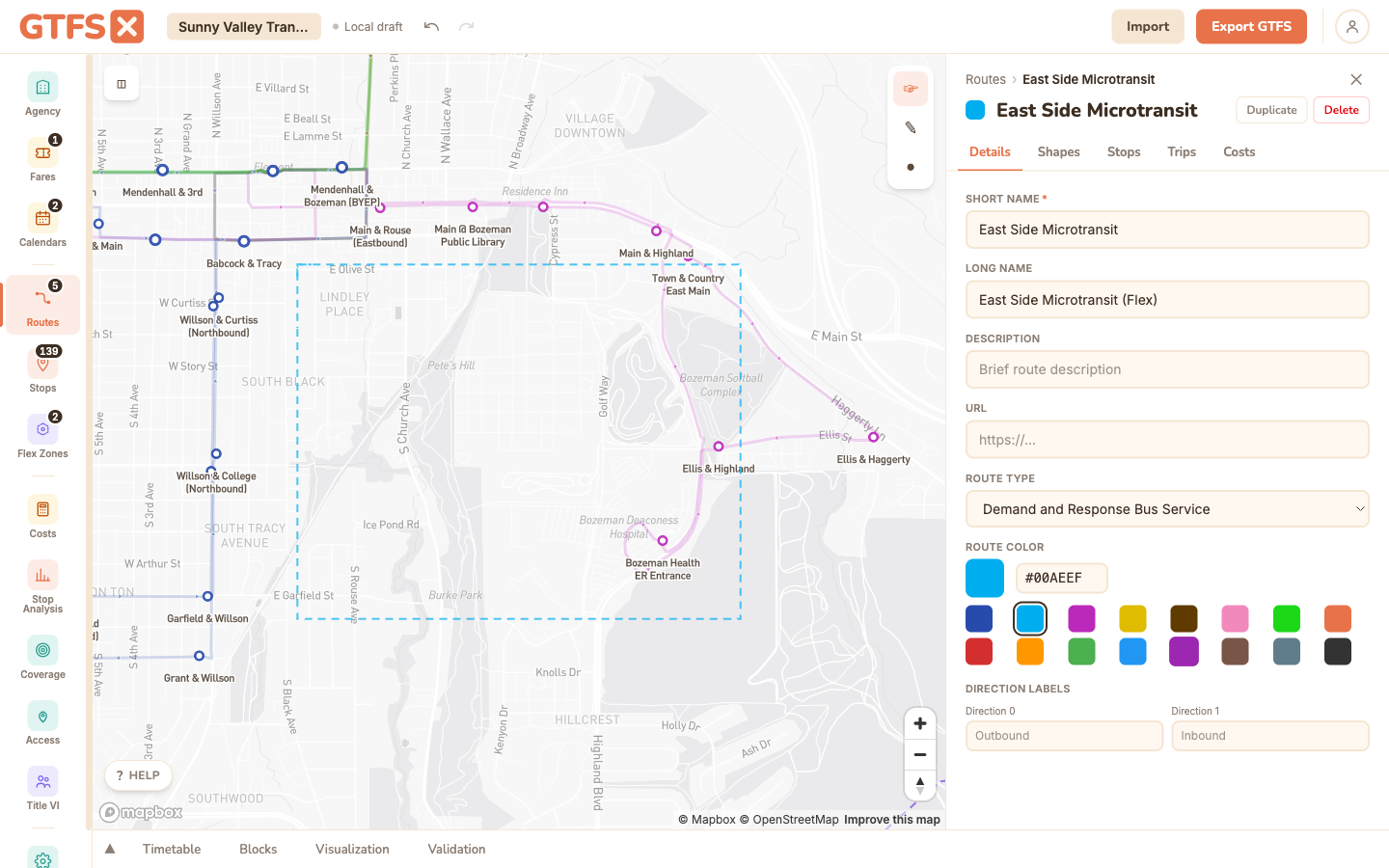Click the undo arrow
Viewport: 1389px width, 868px height.
tap(431, 27)
